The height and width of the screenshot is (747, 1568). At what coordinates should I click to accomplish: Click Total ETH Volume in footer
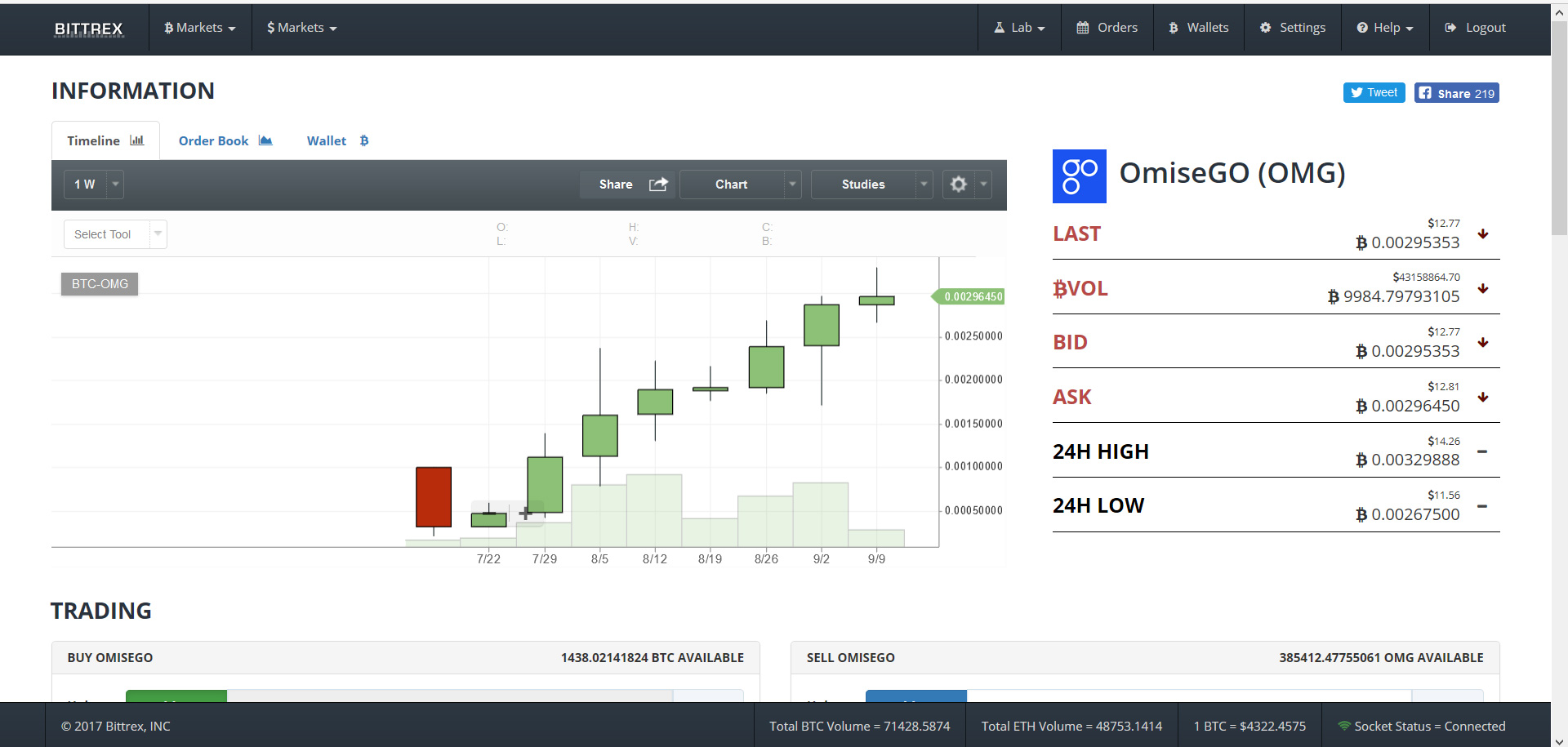coord(1071,726)
